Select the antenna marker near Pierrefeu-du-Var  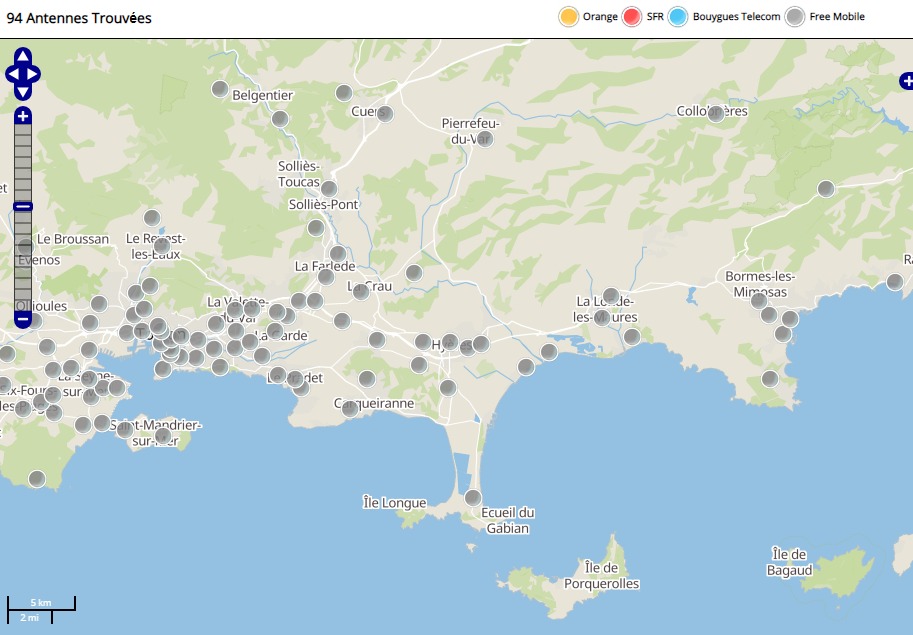(x=485, y=139)
